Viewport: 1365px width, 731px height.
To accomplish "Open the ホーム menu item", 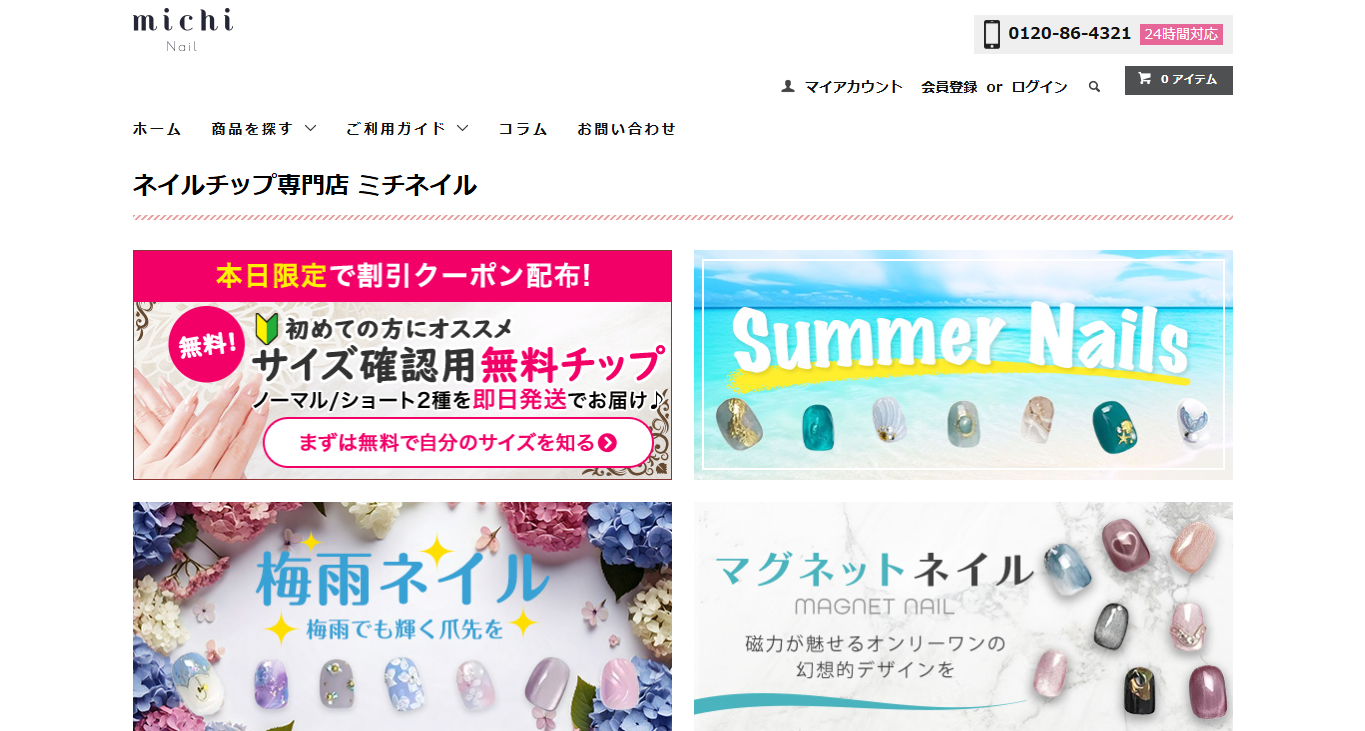I will [157, 129].
